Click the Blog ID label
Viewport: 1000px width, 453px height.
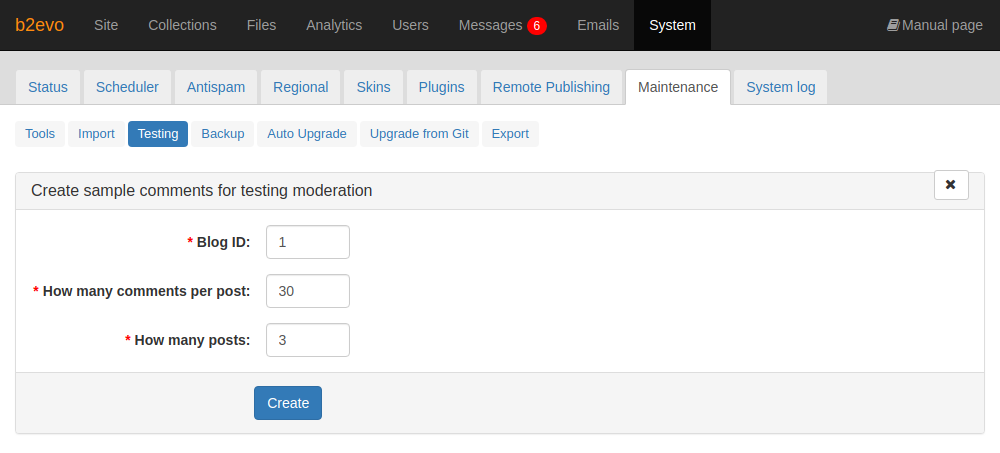click(x=223, y=242)
